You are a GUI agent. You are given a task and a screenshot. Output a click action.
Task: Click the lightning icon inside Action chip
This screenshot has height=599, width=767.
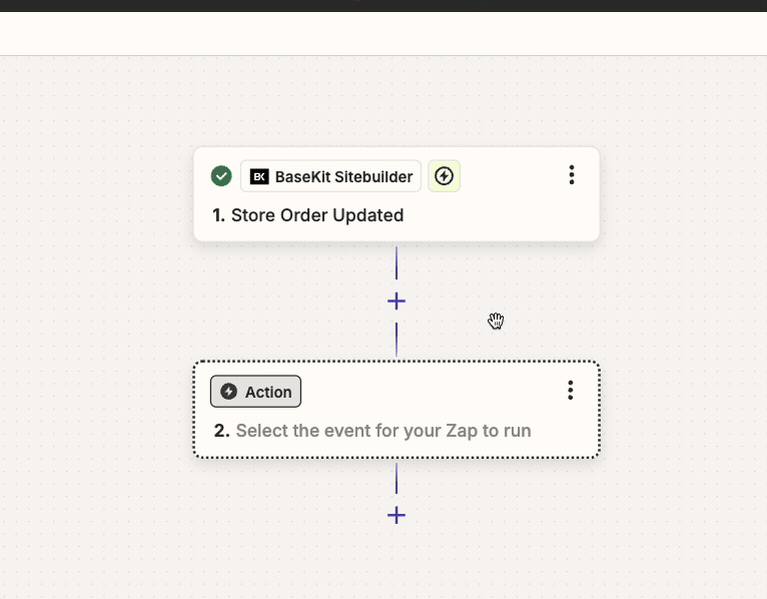228,391
